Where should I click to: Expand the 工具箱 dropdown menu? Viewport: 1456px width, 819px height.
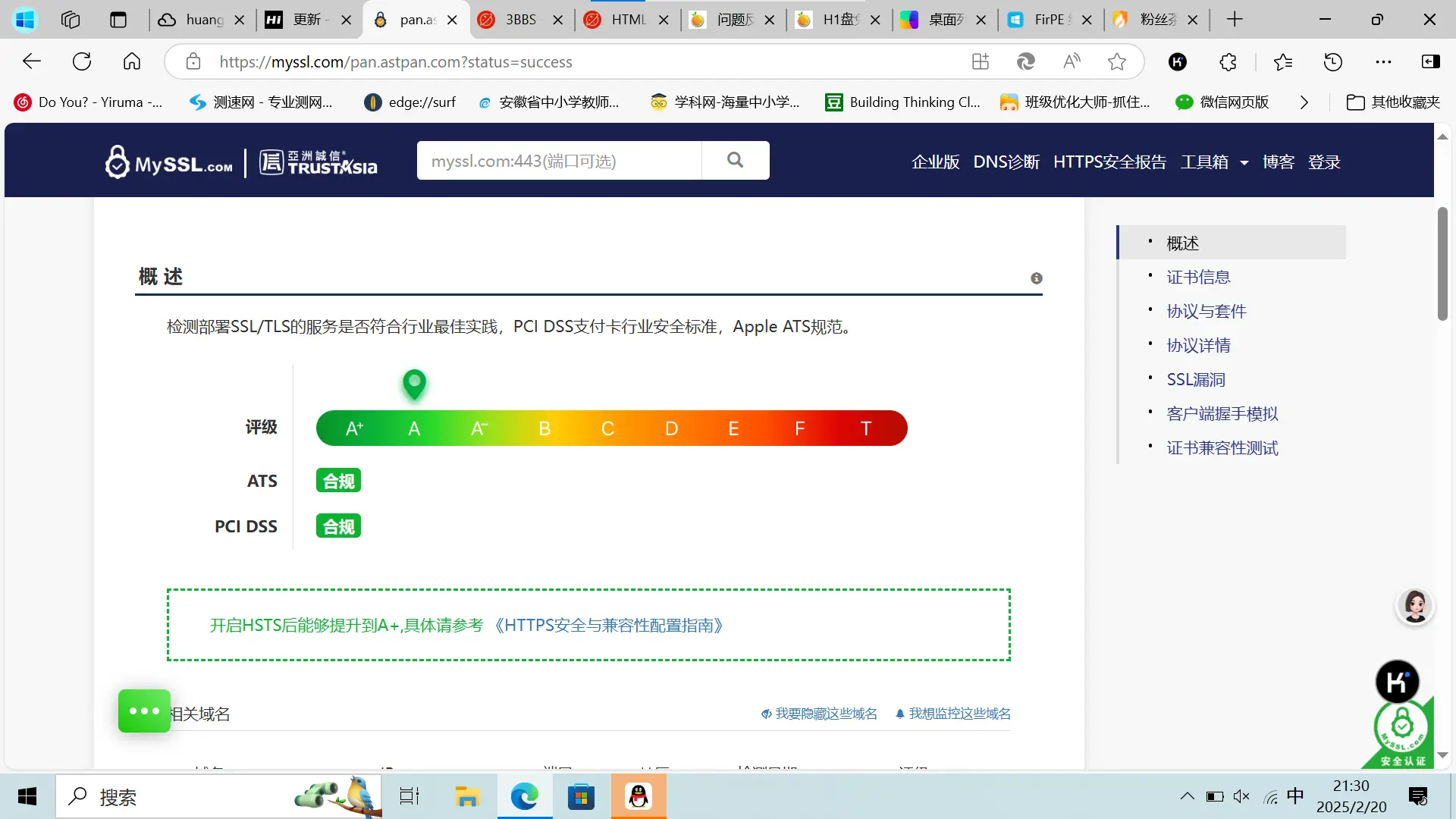pos(1213,162)
